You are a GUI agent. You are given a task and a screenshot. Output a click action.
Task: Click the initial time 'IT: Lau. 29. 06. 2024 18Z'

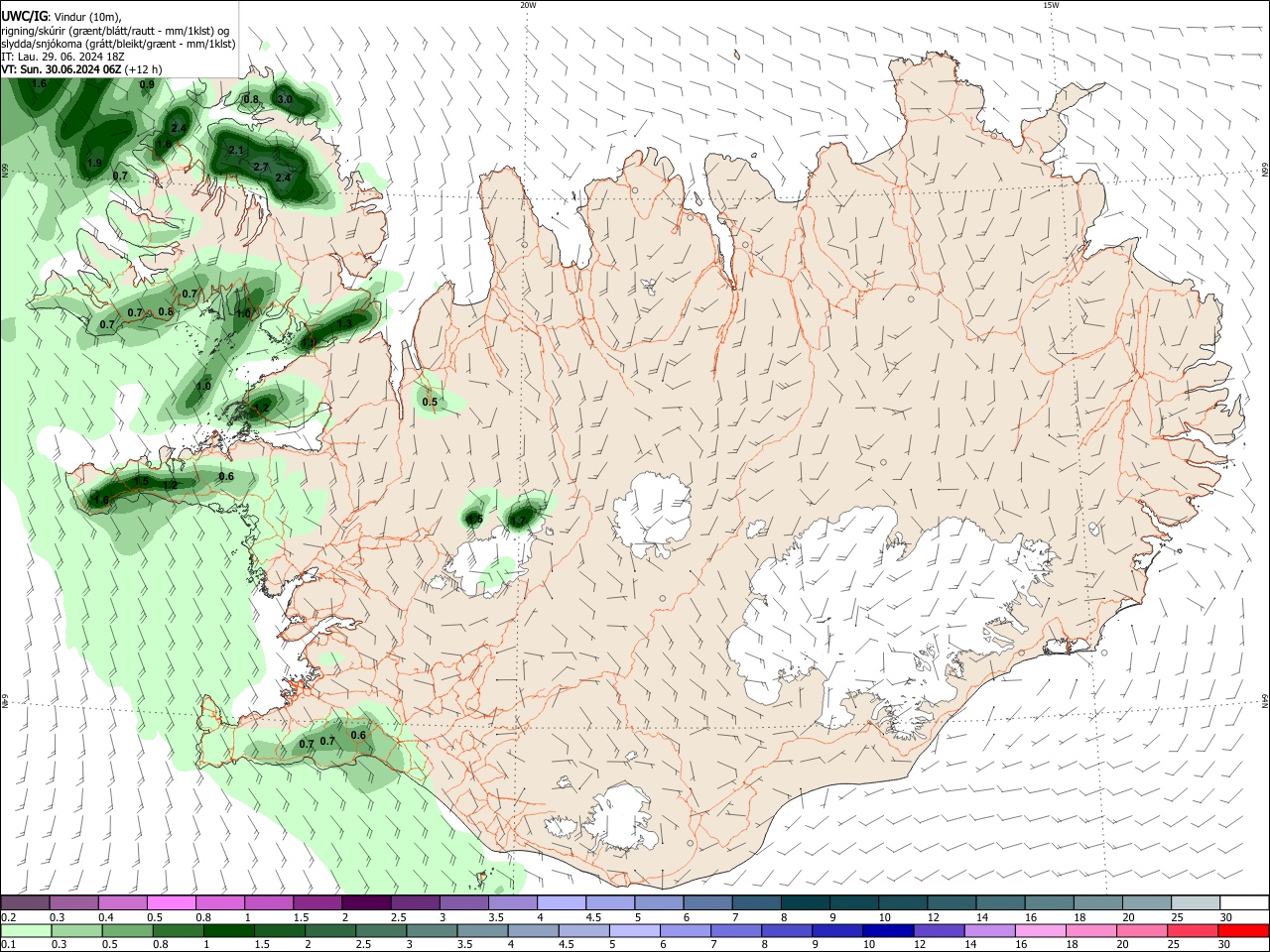[x=62, y=57]
